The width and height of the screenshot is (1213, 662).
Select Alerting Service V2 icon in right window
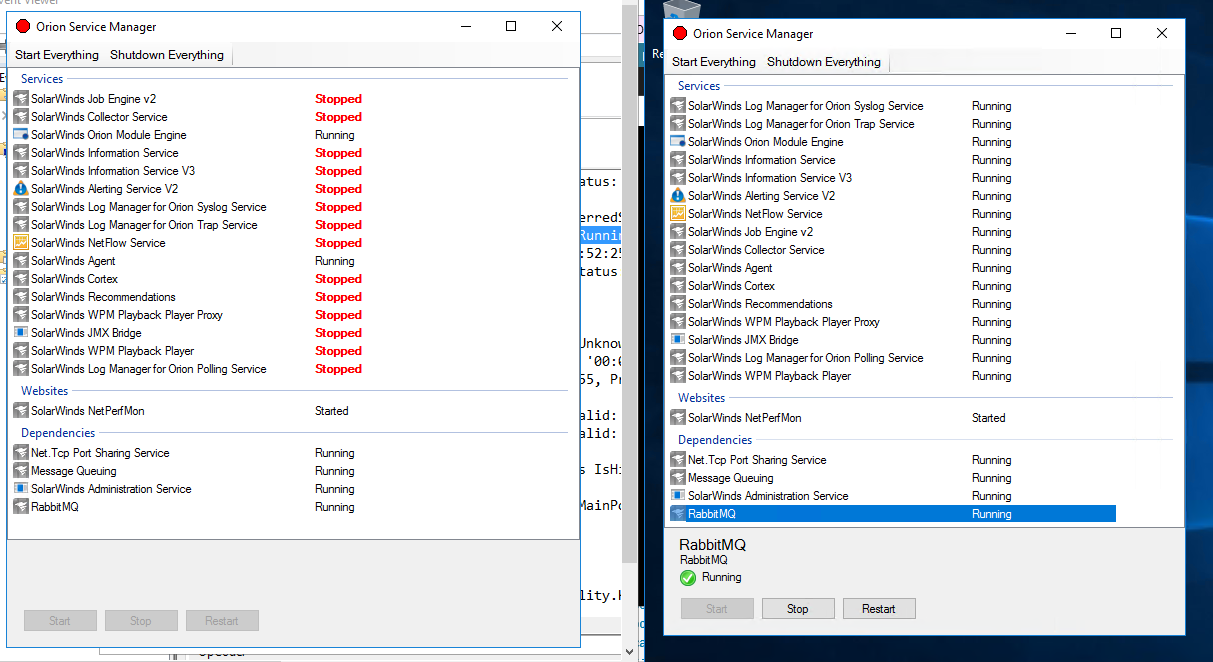pos(678,196)
